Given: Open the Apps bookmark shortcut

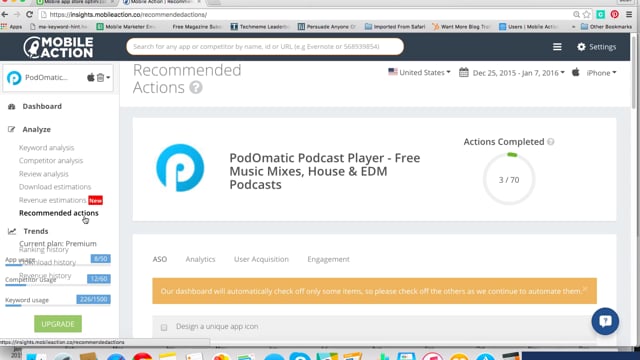Looking at the screenshot, I should (x=12, y=27).
